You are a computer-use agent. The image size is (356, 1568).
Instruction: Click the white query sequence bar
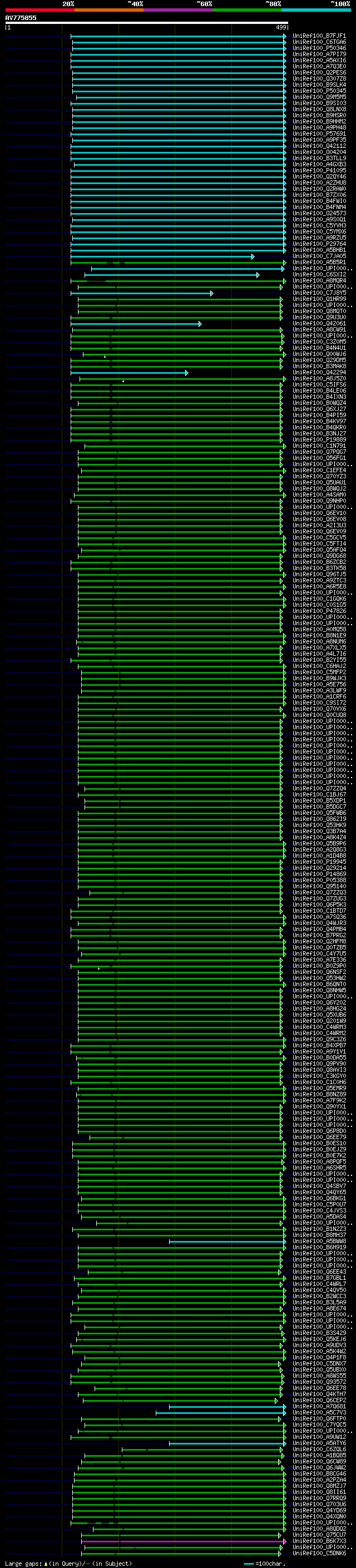tap(147, 23)
